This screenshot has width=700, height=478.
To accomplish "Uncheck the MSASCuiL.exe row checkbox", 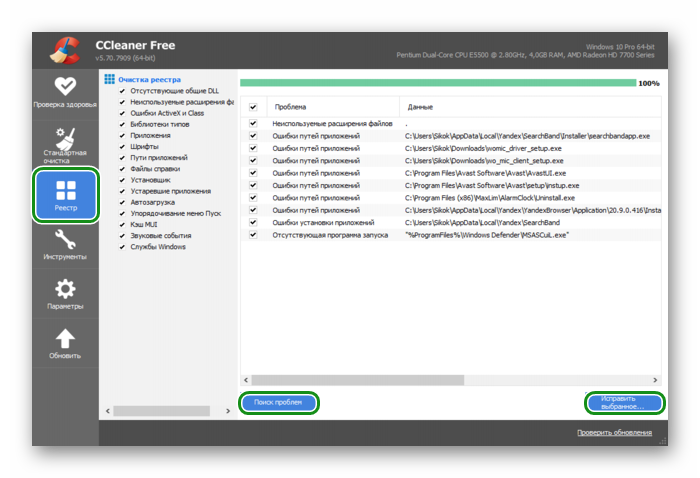I will [253, 235].
